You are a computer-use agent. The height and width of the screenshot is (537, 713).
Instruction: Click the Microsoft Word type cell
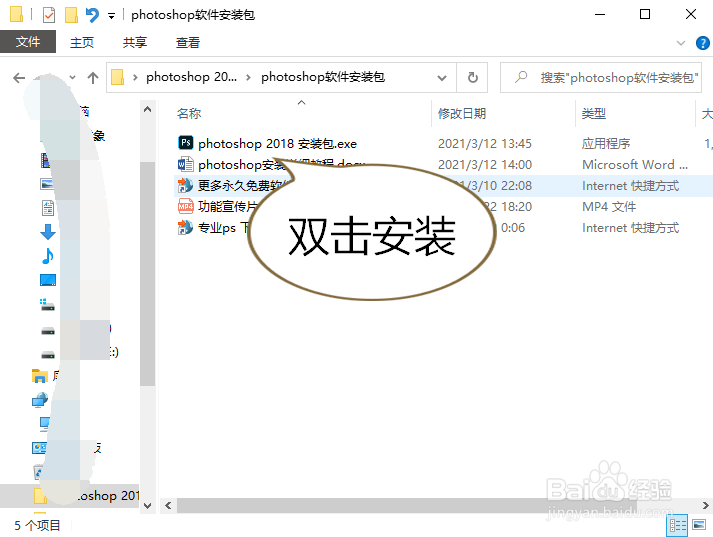click(x=635, y=165)
